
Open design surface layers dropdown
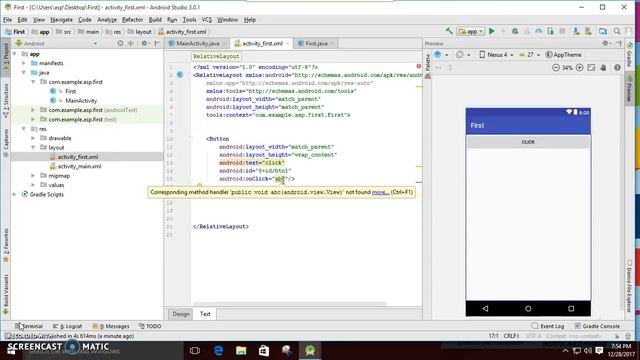441,55
